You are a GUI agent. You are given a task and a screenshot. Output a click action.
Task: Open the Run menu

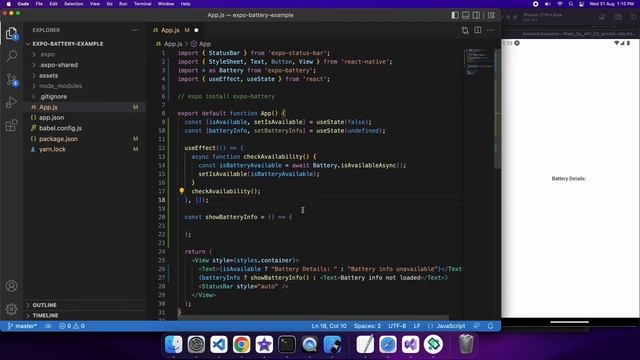[123, 4]
